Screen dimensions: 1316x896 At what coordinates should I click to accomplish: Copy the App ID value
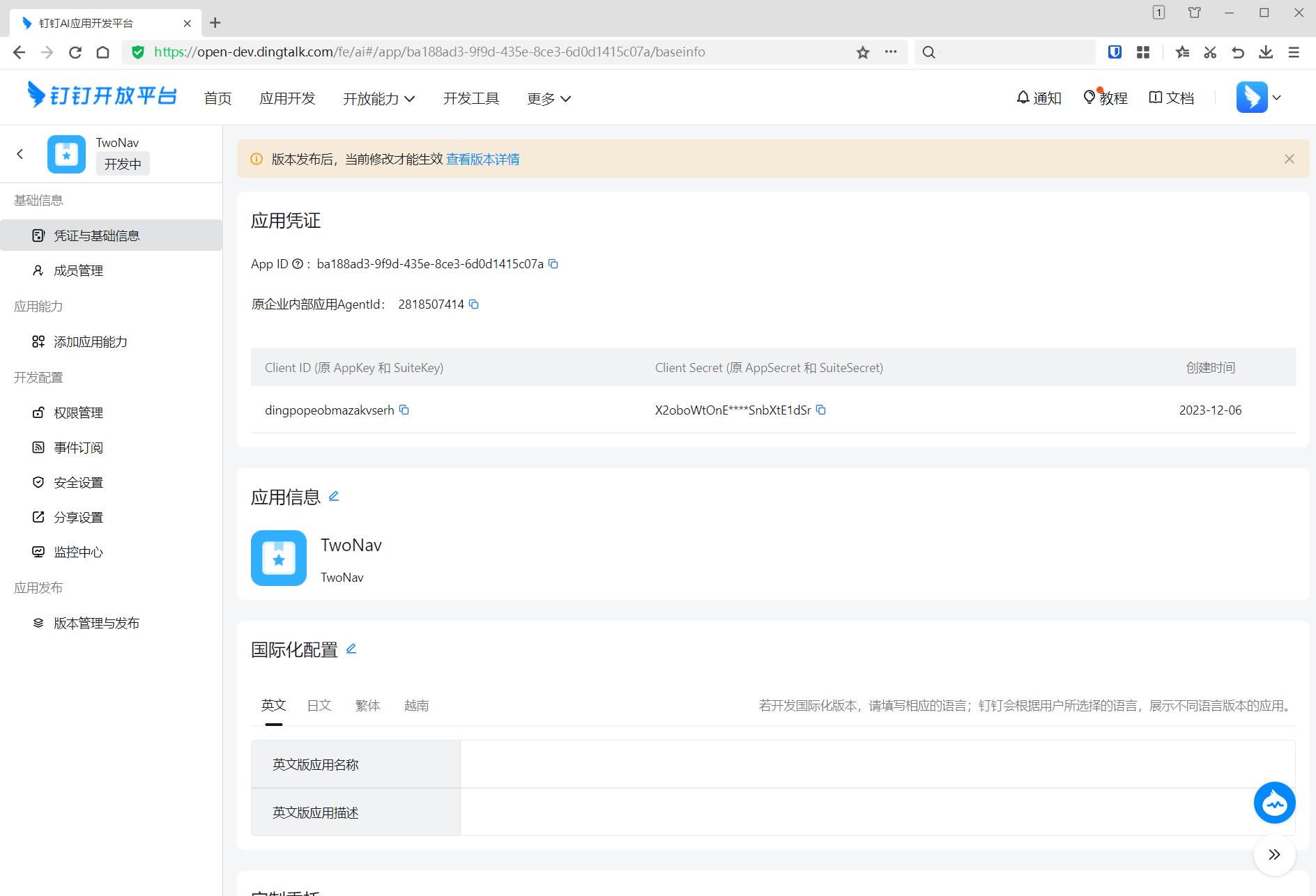[553, 264]
